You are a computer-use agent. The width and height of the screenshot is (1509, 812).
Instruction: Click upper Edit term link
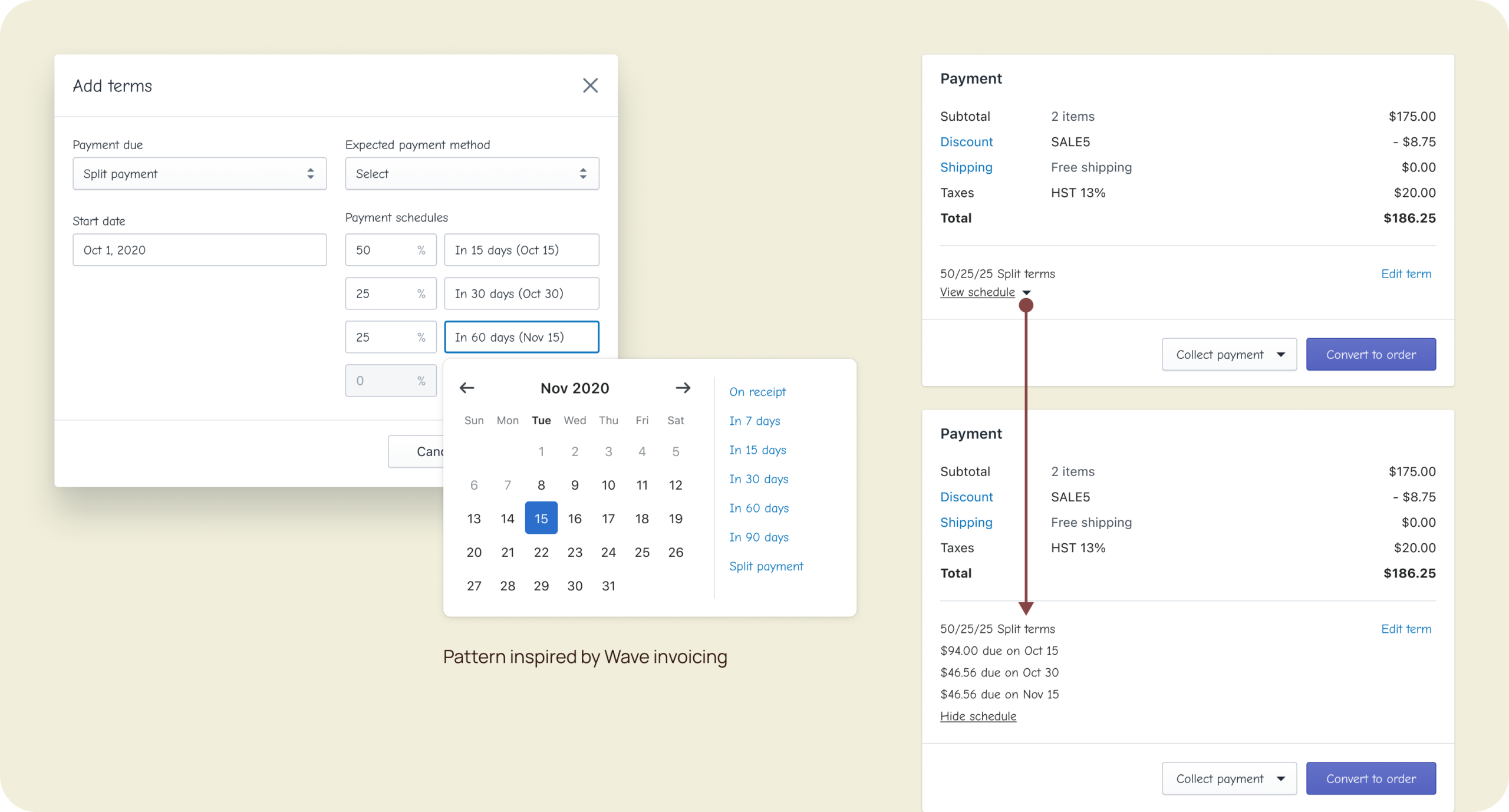1406,274
